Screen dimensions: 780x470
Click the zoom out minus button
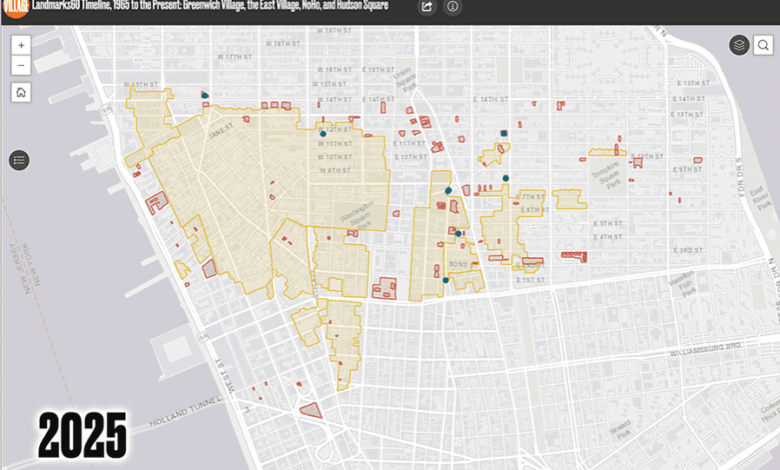click(x=21, y=66)
